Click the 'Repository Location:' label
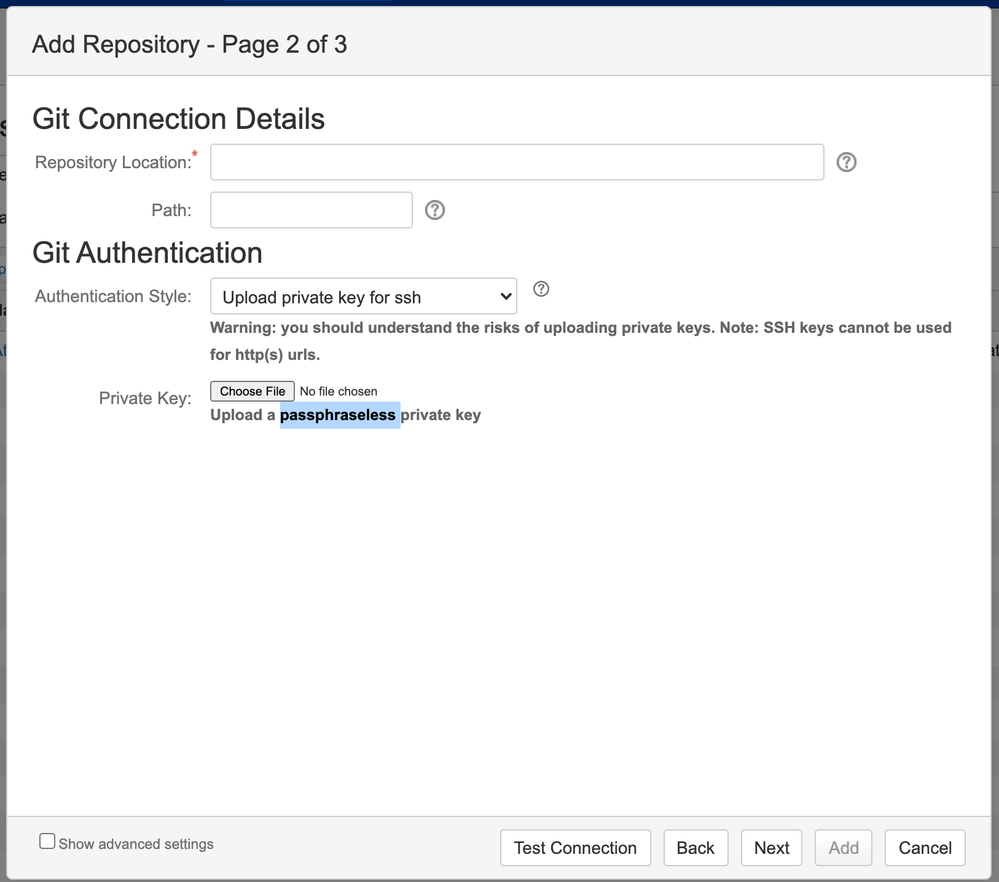 113,163
